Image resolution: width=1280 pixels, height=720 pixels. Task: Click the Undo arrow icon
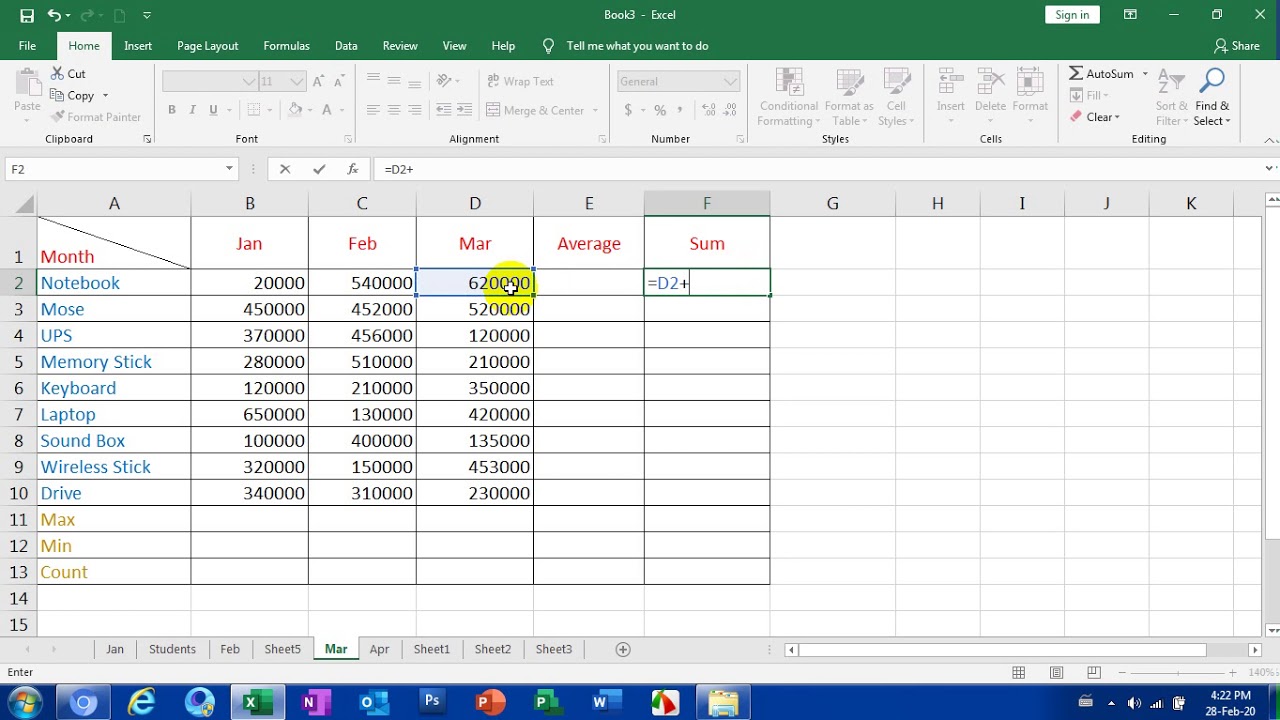click(x=54, y=15)
